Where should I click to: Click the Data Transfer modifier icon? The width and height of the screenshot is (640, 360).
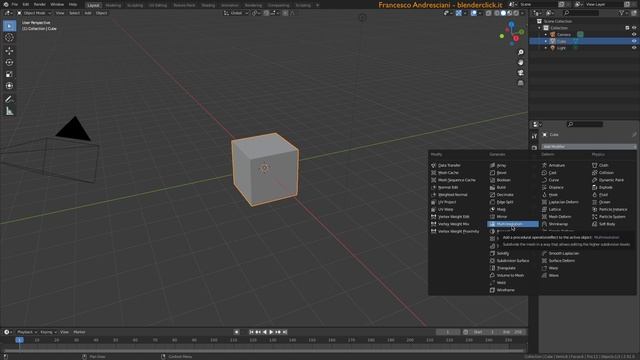pos(433,165)
